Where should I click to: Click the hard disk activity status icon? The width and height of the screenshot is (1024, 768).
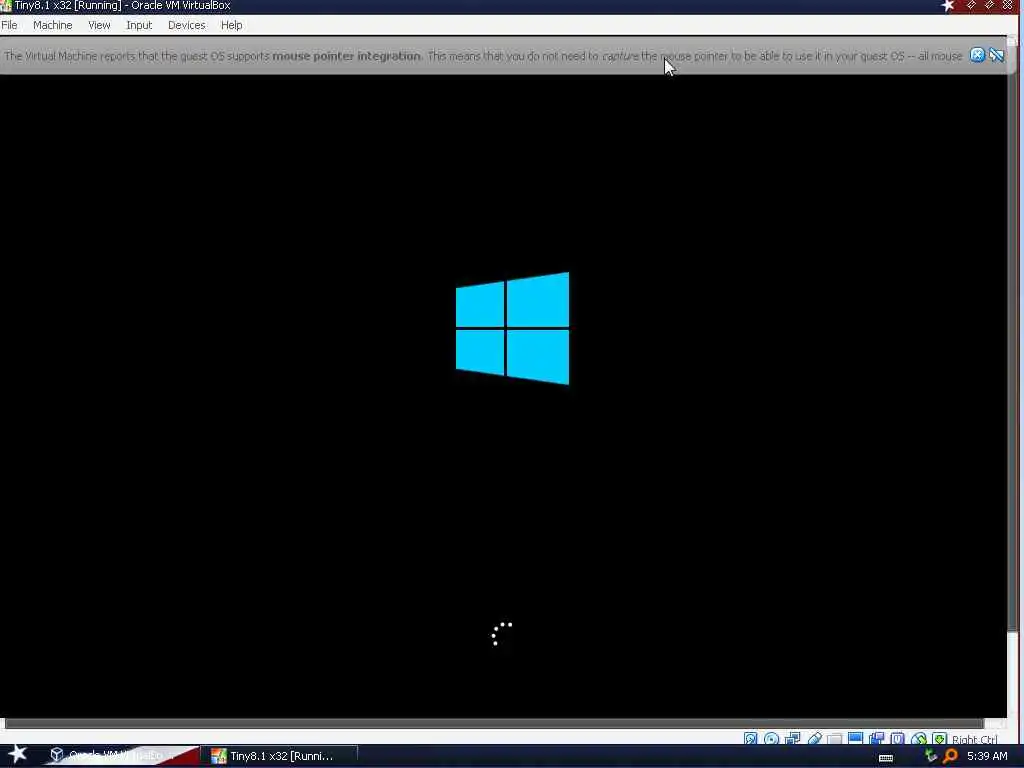point(750,739)
